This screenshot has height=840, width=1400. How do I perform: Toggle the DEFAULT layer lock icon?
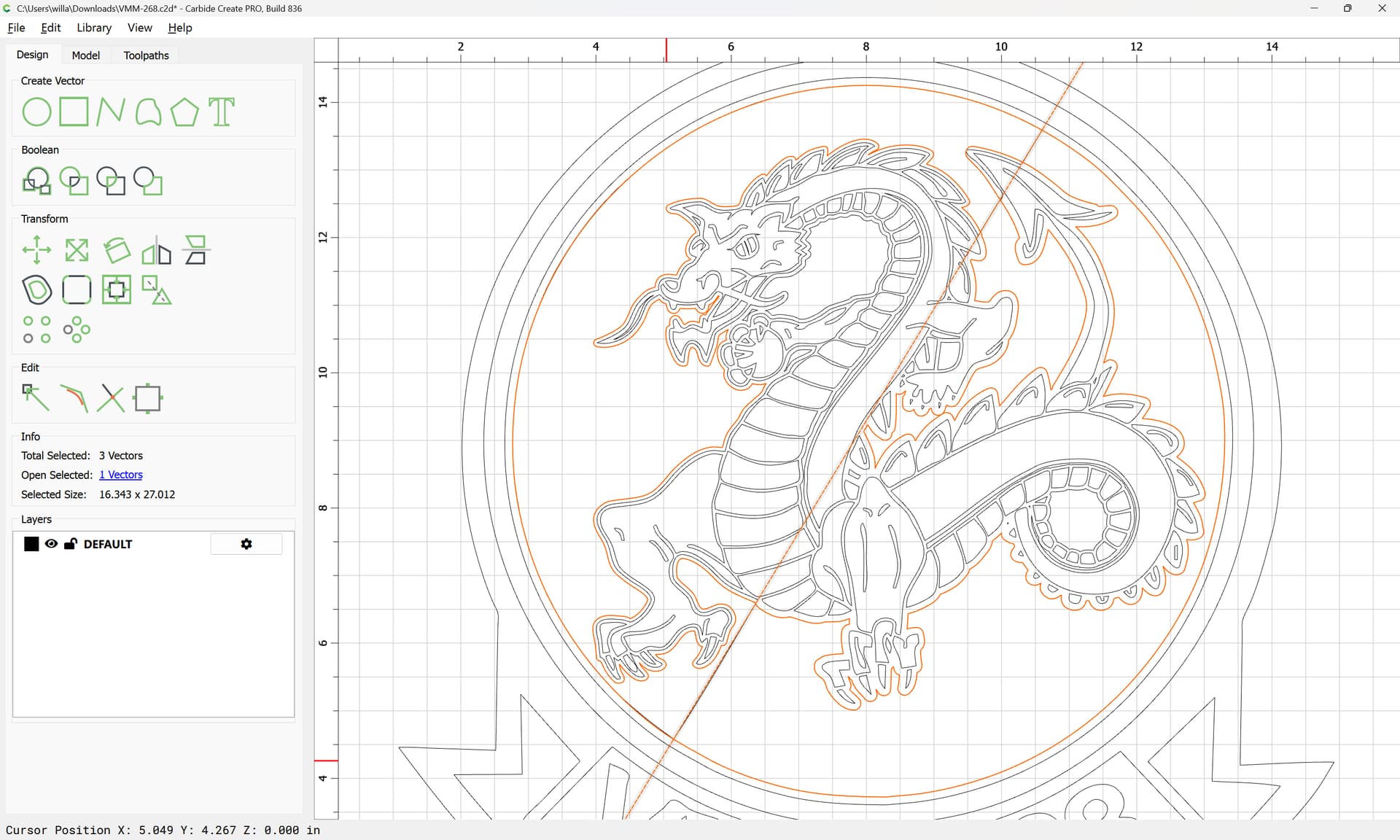(x=71, y=544)
